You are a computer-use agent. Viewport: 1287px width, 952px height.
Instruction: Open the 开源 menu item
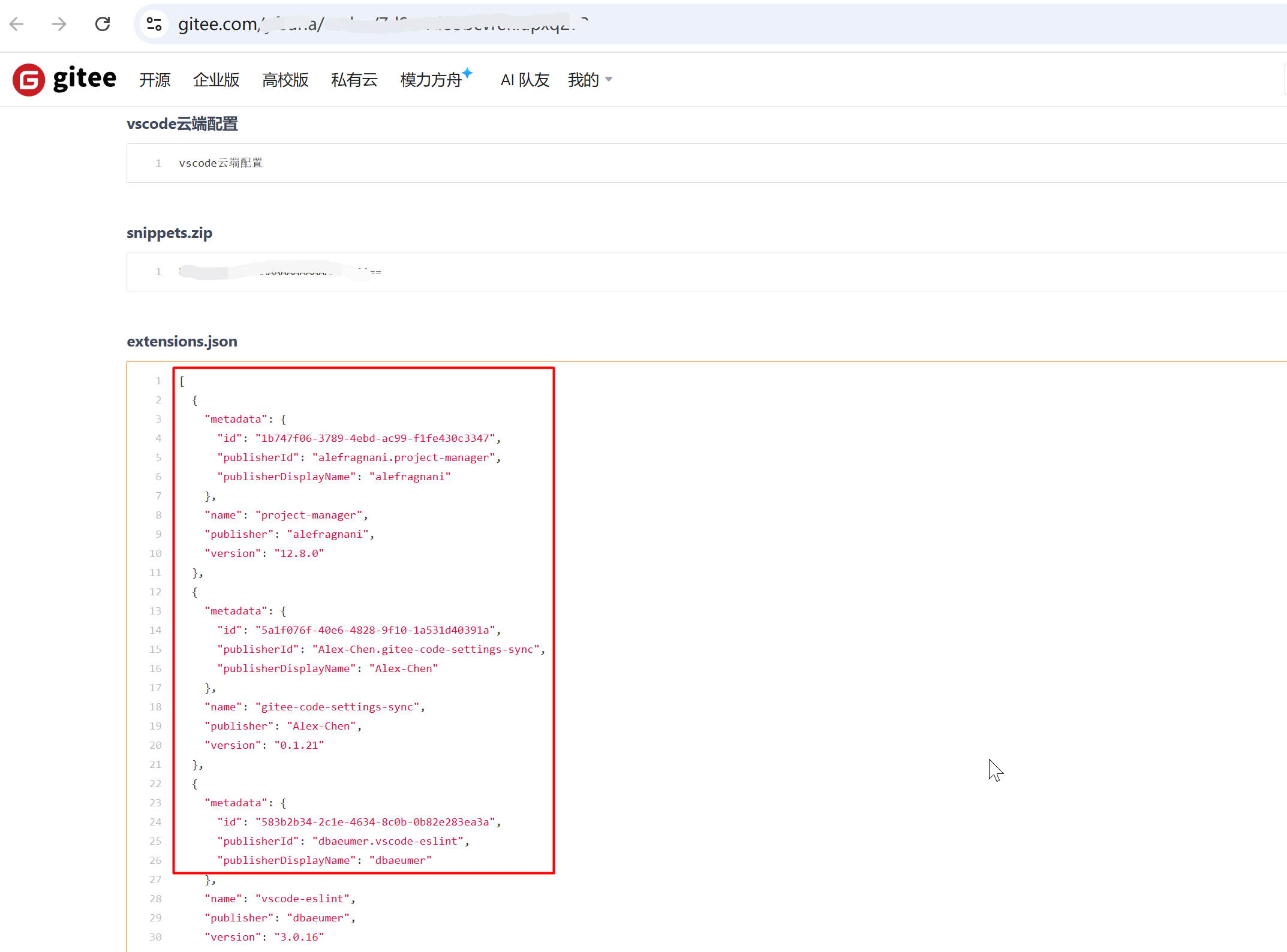click(x=155, y=80)
